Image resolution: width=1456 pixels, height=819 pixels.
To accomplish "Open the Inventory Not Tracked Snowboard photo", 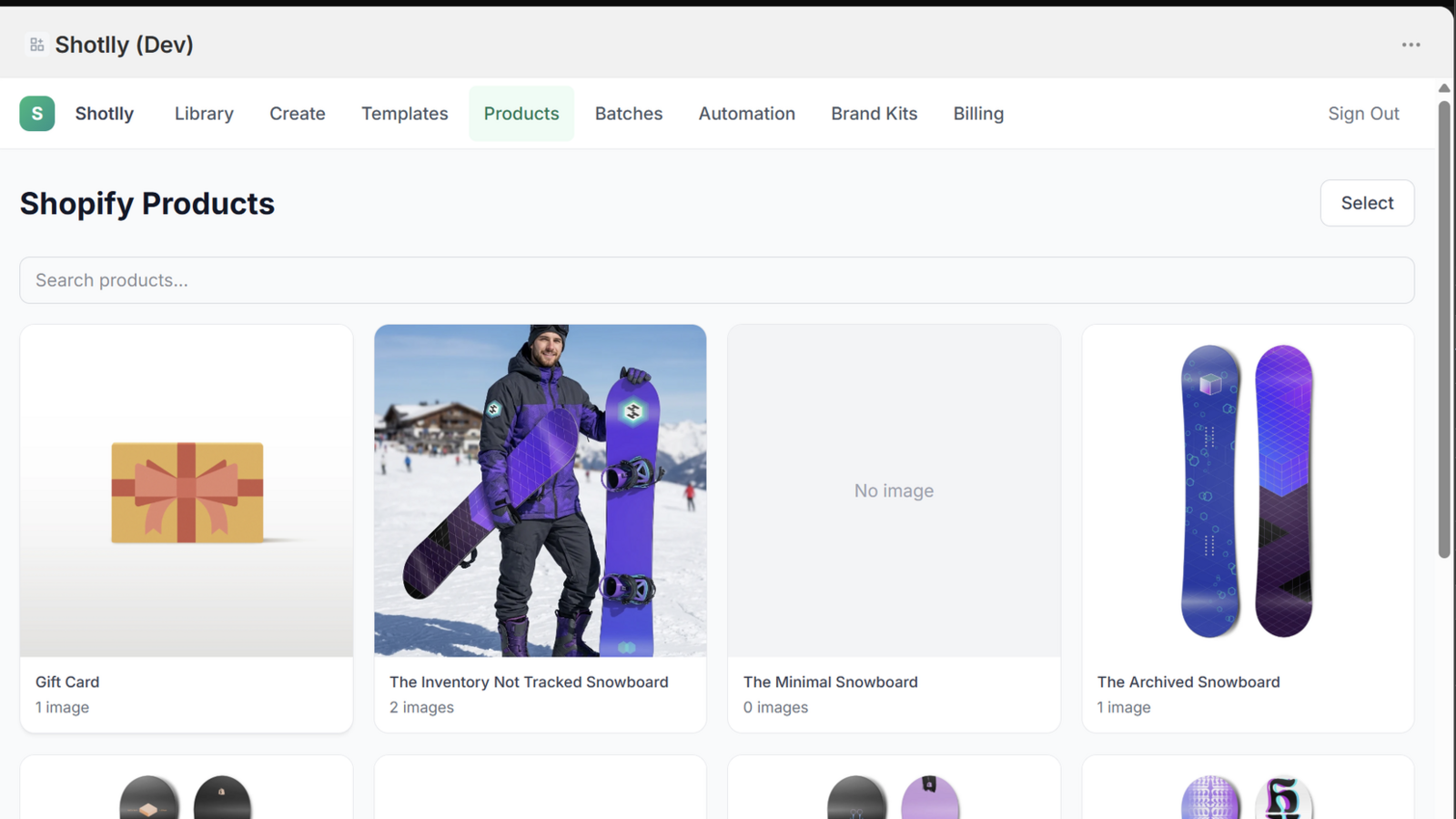I will tap(541, 491).
